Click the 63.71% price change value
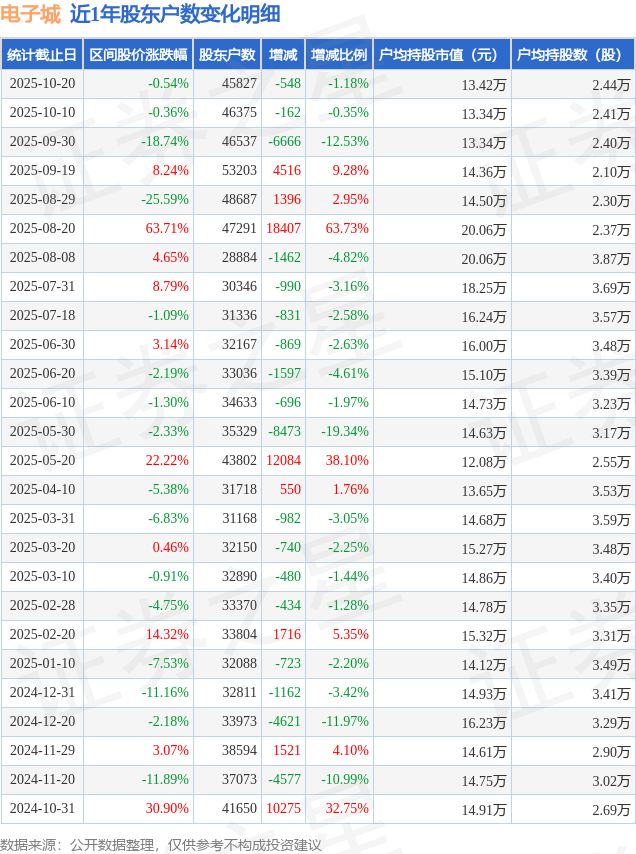This screenshot has height=854, width=636. [x=167, y=229]
